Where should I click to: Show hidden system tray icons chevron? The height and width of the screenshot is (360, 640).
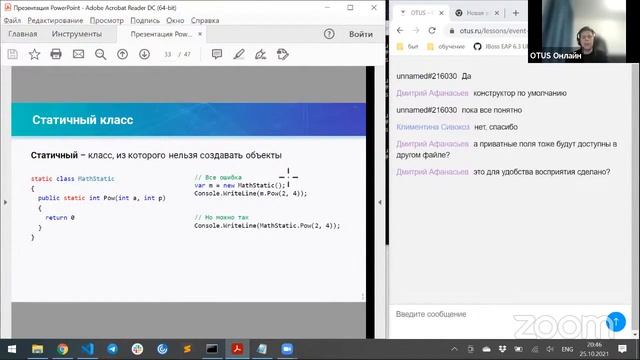tap(454, 349)
